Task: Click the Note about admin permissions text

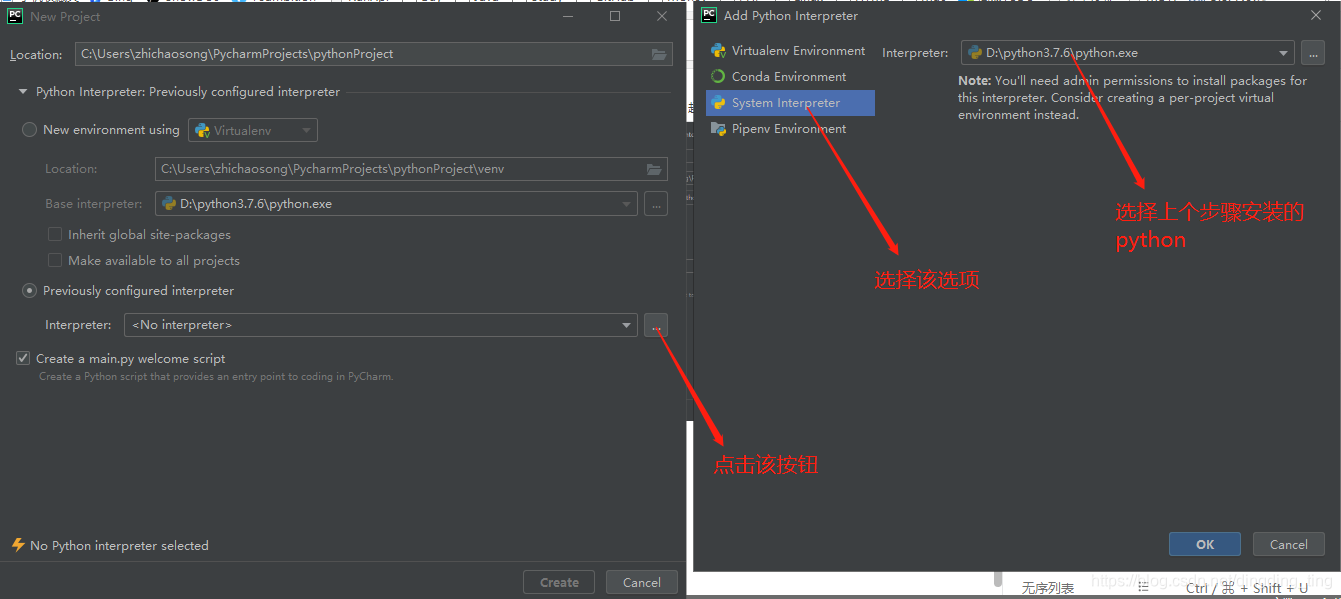Action: pos(1133,97)
